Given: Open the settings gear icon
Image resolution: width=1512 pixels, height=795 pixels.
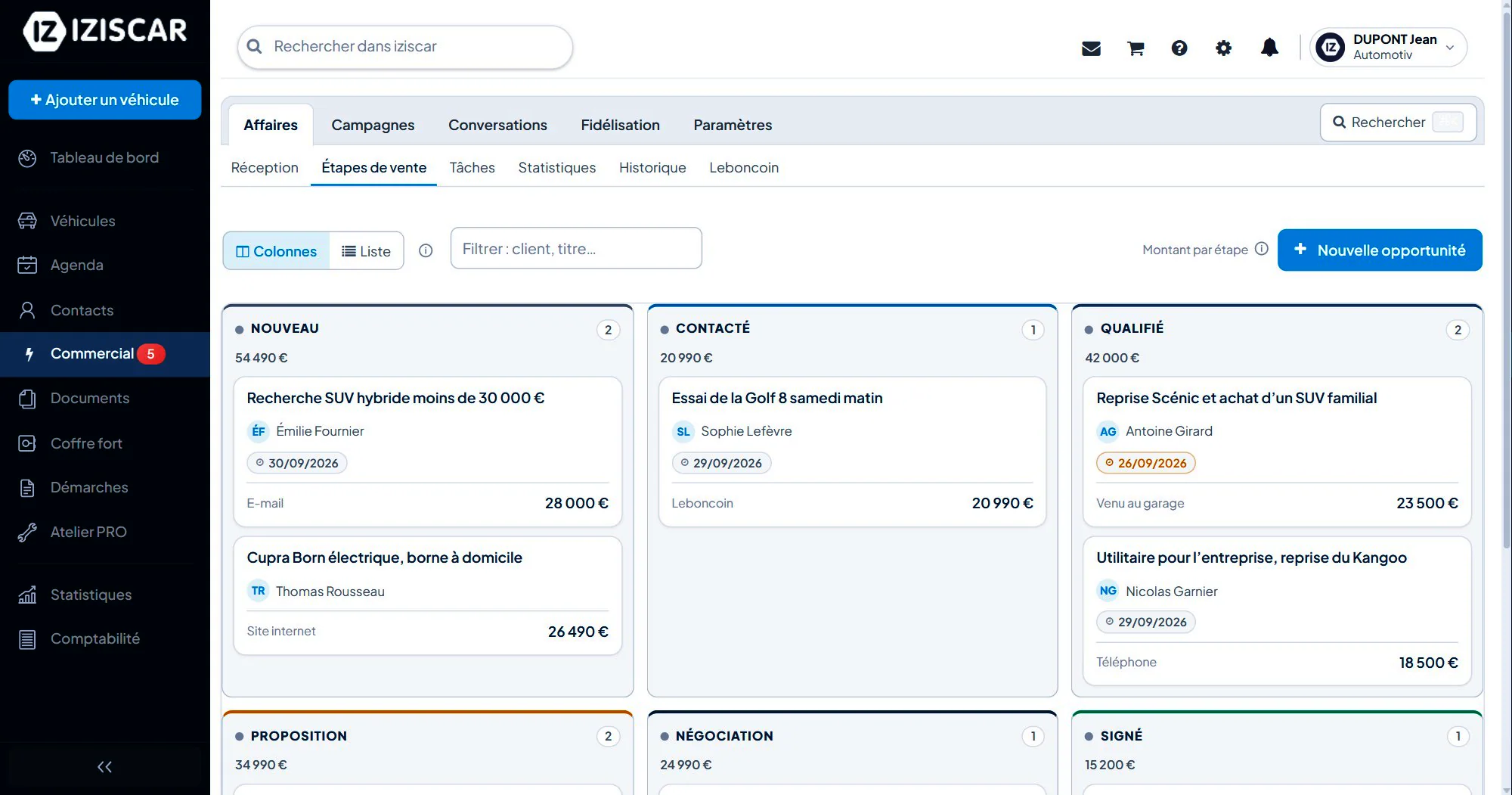Looking at the screenshot, I should pos(1223,48).
